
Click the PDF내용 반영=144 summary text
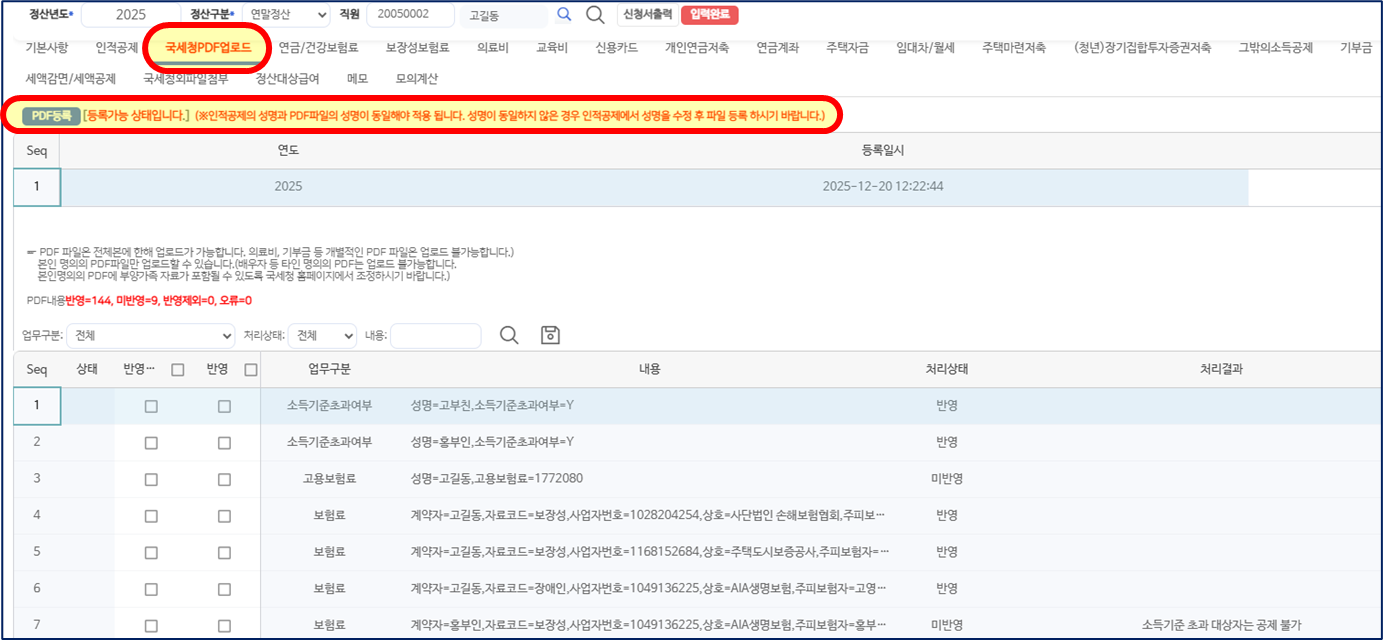pos(139,300)
